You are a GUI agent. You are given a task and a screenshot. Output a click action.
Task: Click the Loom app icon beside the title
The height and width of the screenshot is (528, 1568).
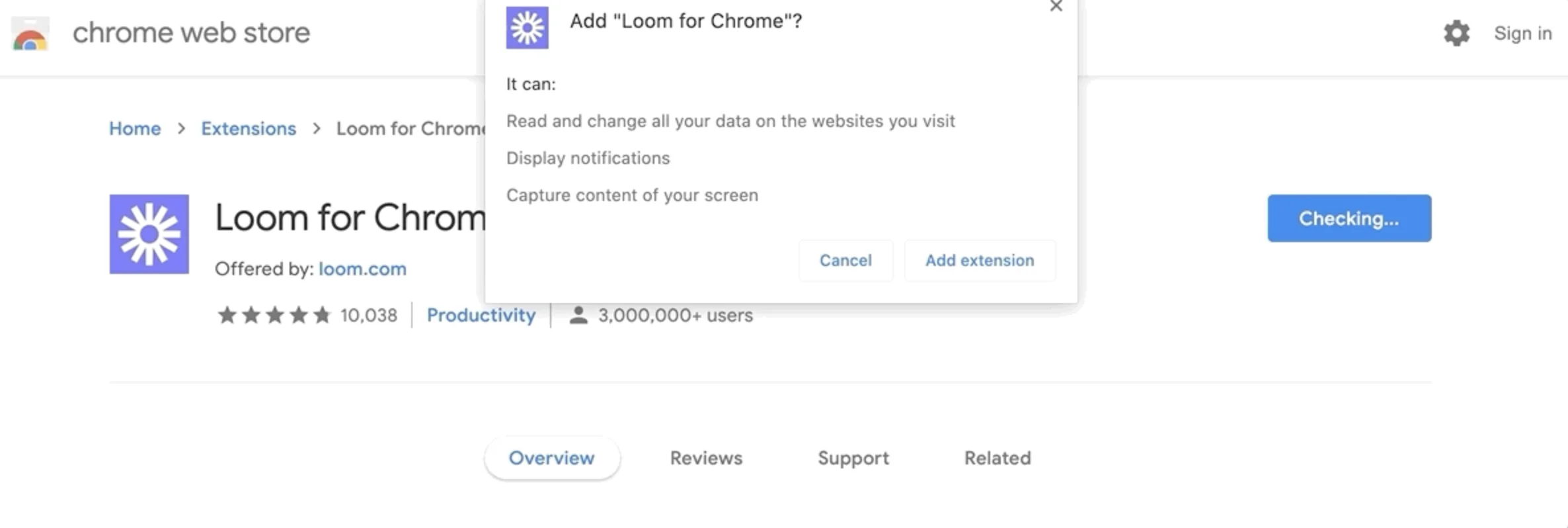(149, 234)
